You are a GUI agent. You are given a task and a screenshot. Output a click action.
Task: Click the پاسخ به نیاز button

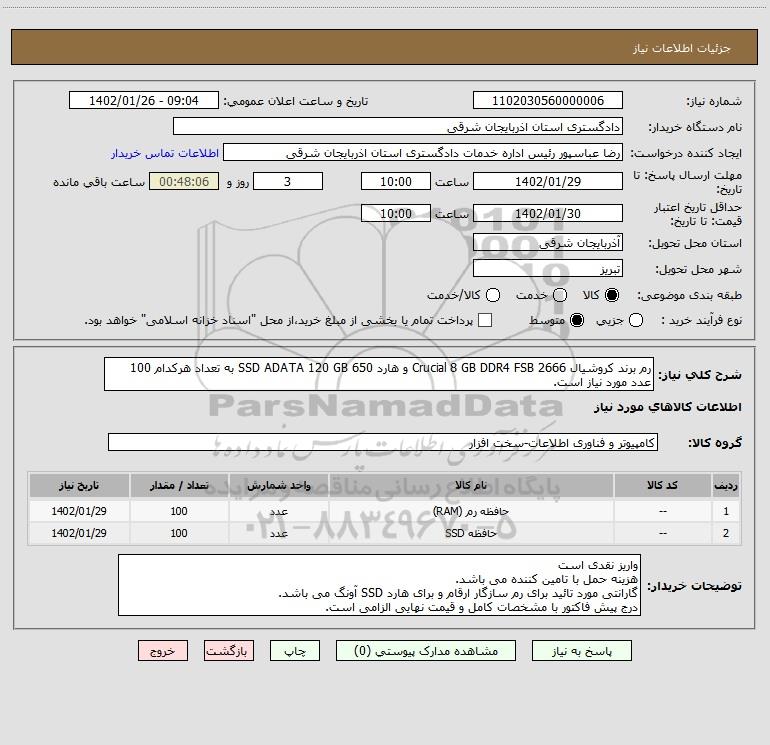click(x=582, y=651)
